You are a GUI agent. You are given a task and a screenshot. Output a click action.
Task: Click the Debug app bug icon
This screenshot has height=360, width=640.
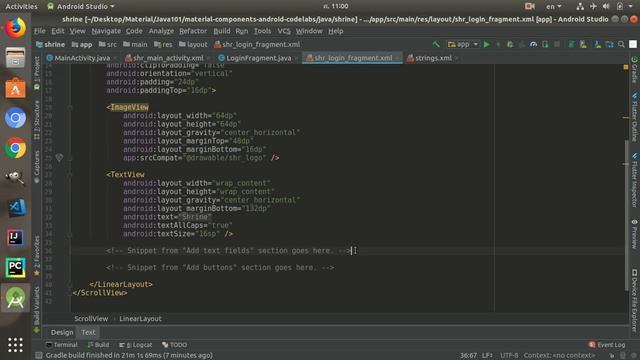tap(510, 44)
